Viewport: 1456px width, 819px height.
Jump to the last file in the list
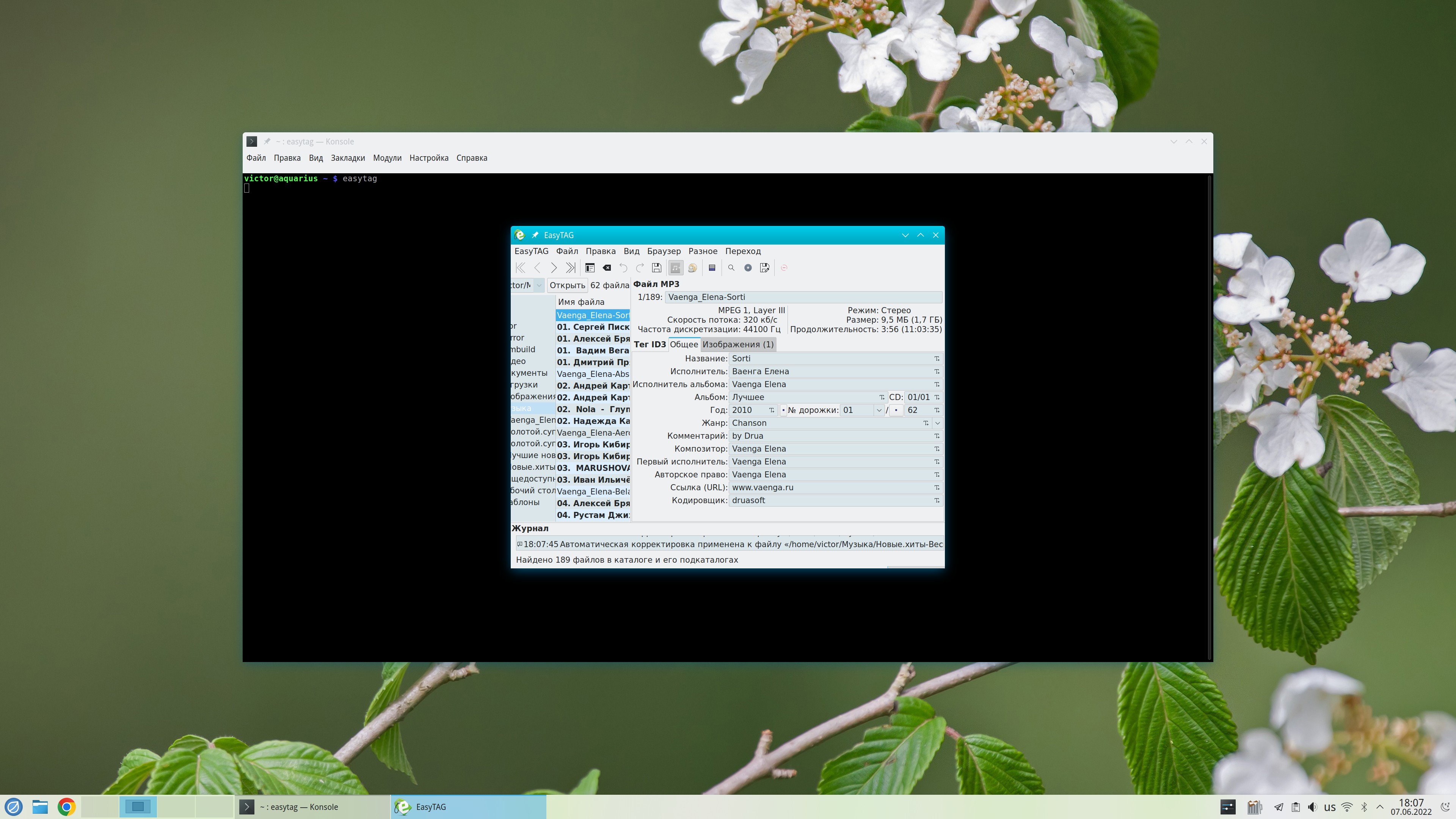[570, 268]
